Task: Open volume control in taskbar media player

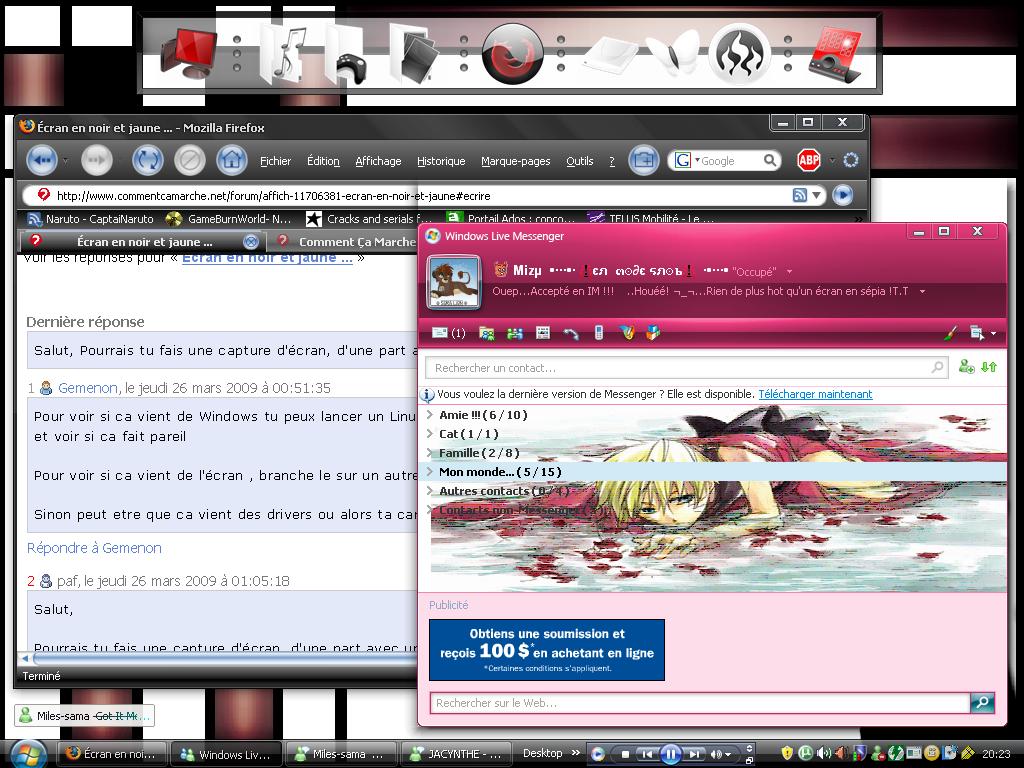Action: [717, 754]
